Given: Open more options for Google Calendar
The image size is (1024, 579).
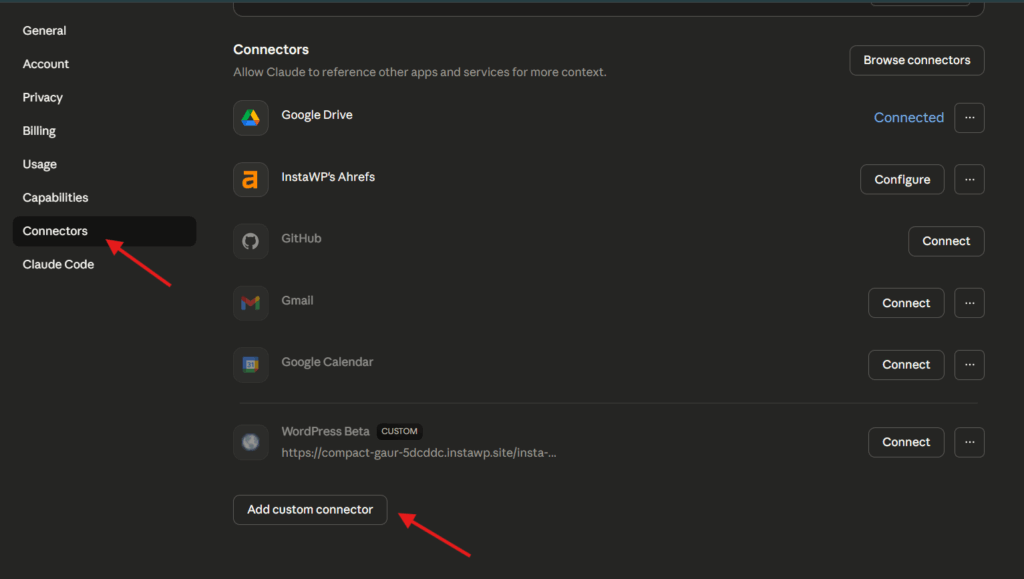Looking at the screenshot, I should click(x=969, y=365).
